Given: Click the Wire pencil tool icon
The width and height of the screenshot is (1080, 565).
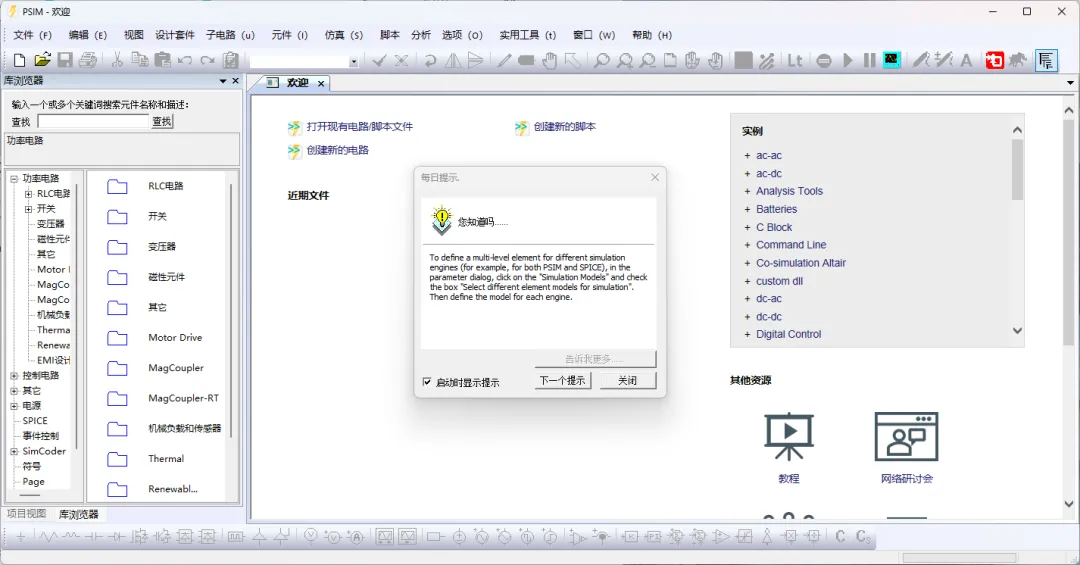Looking at the screenshot, I should click(x=504, y=61).
